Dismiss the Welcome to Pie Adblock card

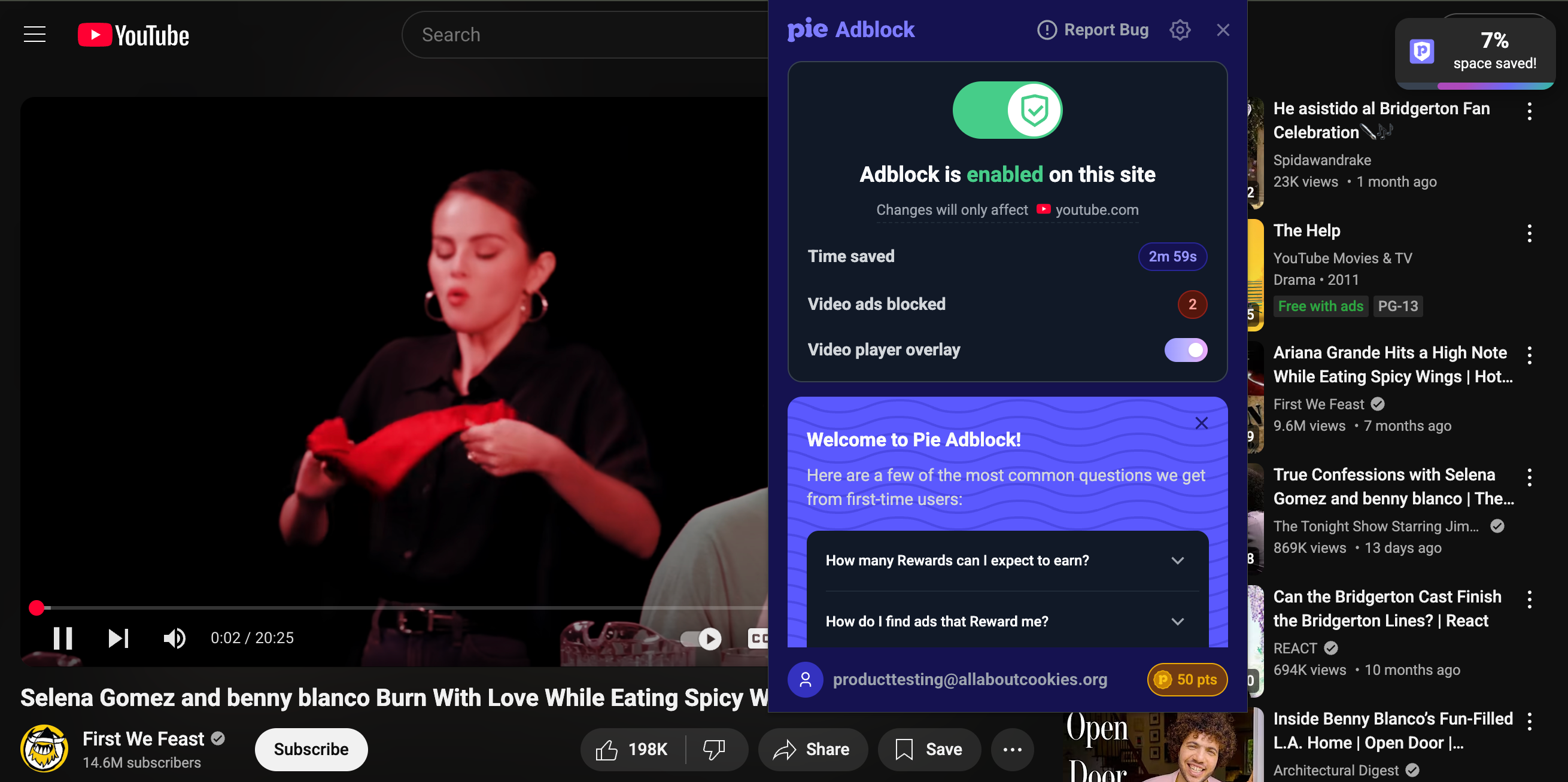[x=1201, y=423]
